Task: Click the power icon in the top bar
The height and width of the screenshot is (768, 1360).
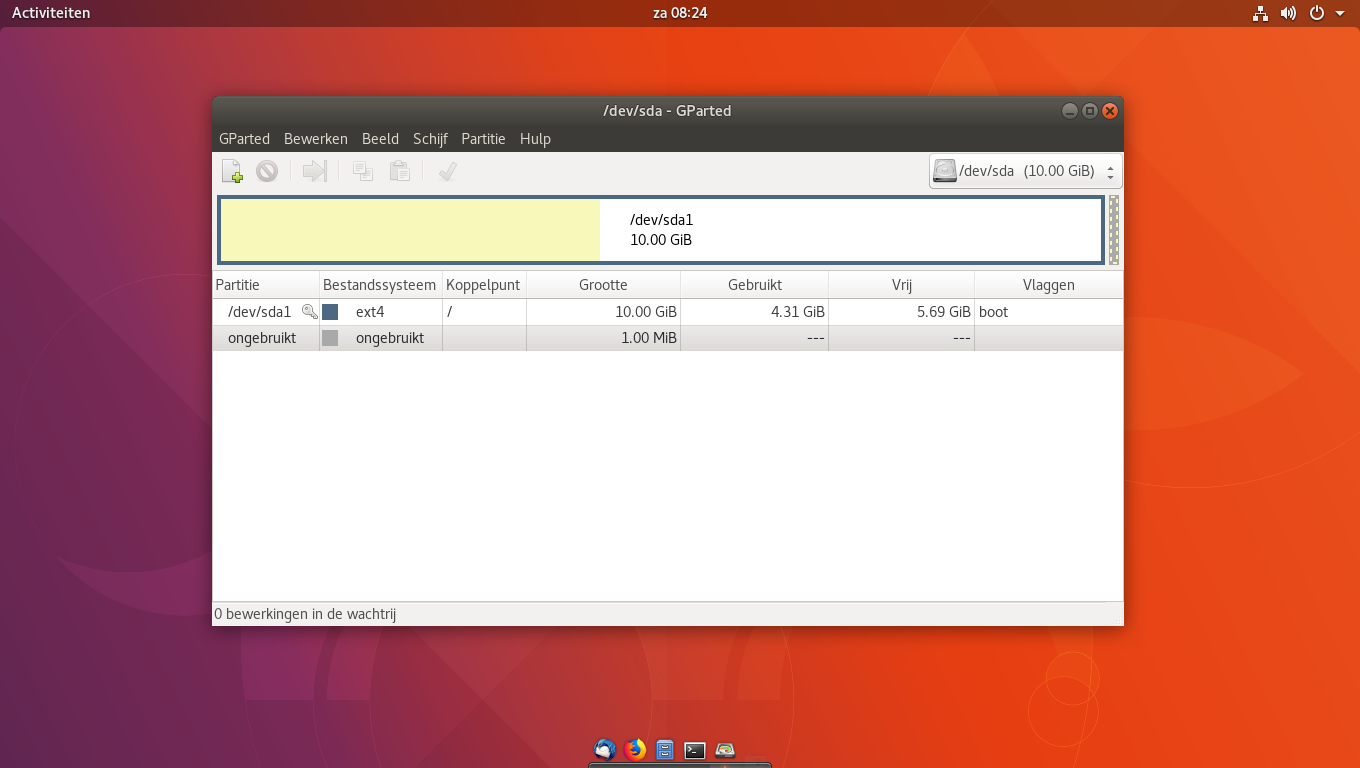Action: click(1317, 13)
